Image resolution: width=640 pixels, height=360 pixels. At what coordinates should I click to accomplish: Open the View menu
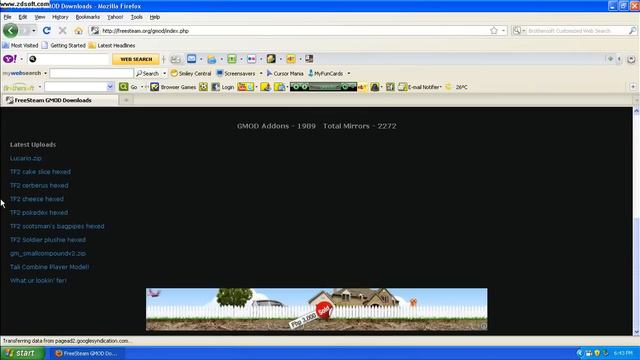[40, 17]
